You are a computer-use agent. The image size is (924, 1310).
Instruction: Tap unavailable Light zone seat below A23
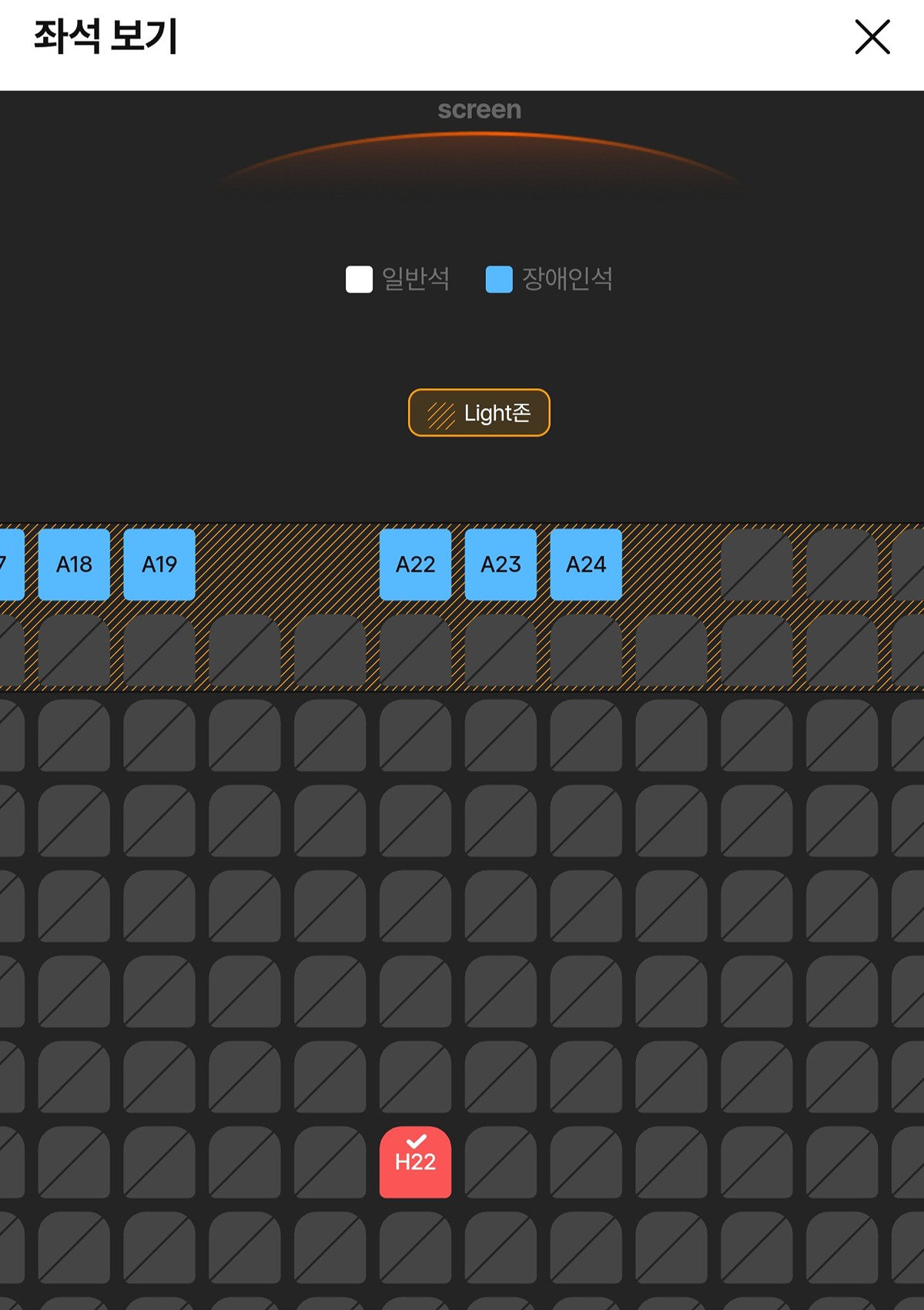500,650
